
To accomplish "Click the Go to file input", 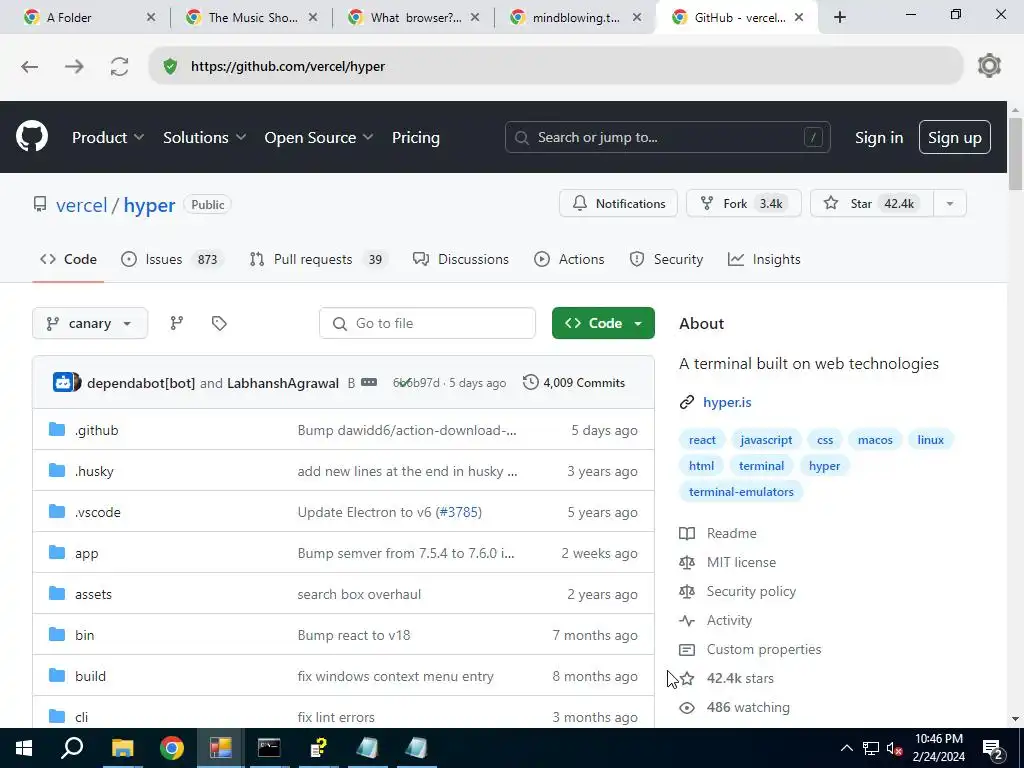I will pyautogui.click(x=427, y=323).
